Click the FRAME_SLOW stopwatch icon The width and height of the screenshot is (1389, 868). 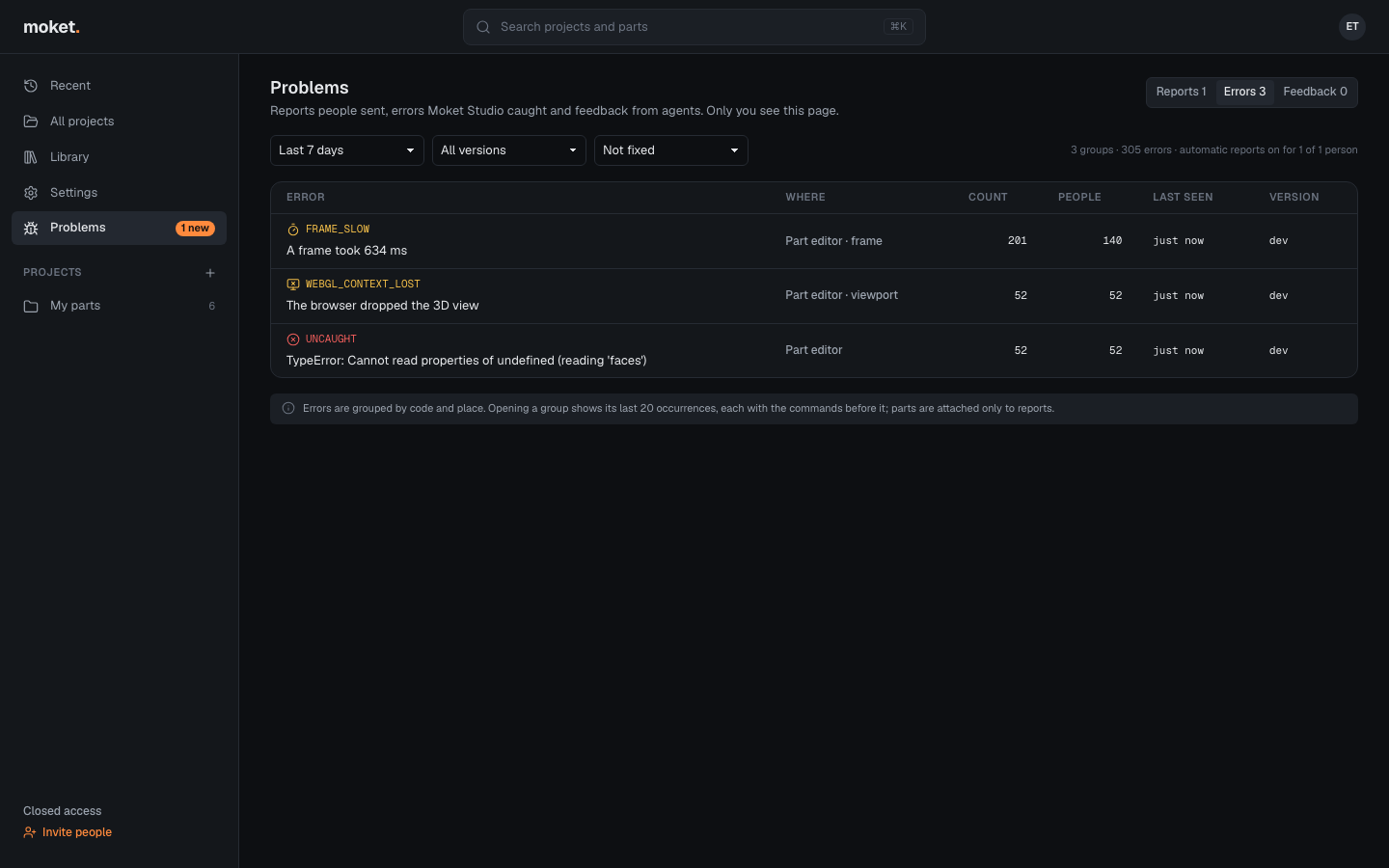[293, 230]
